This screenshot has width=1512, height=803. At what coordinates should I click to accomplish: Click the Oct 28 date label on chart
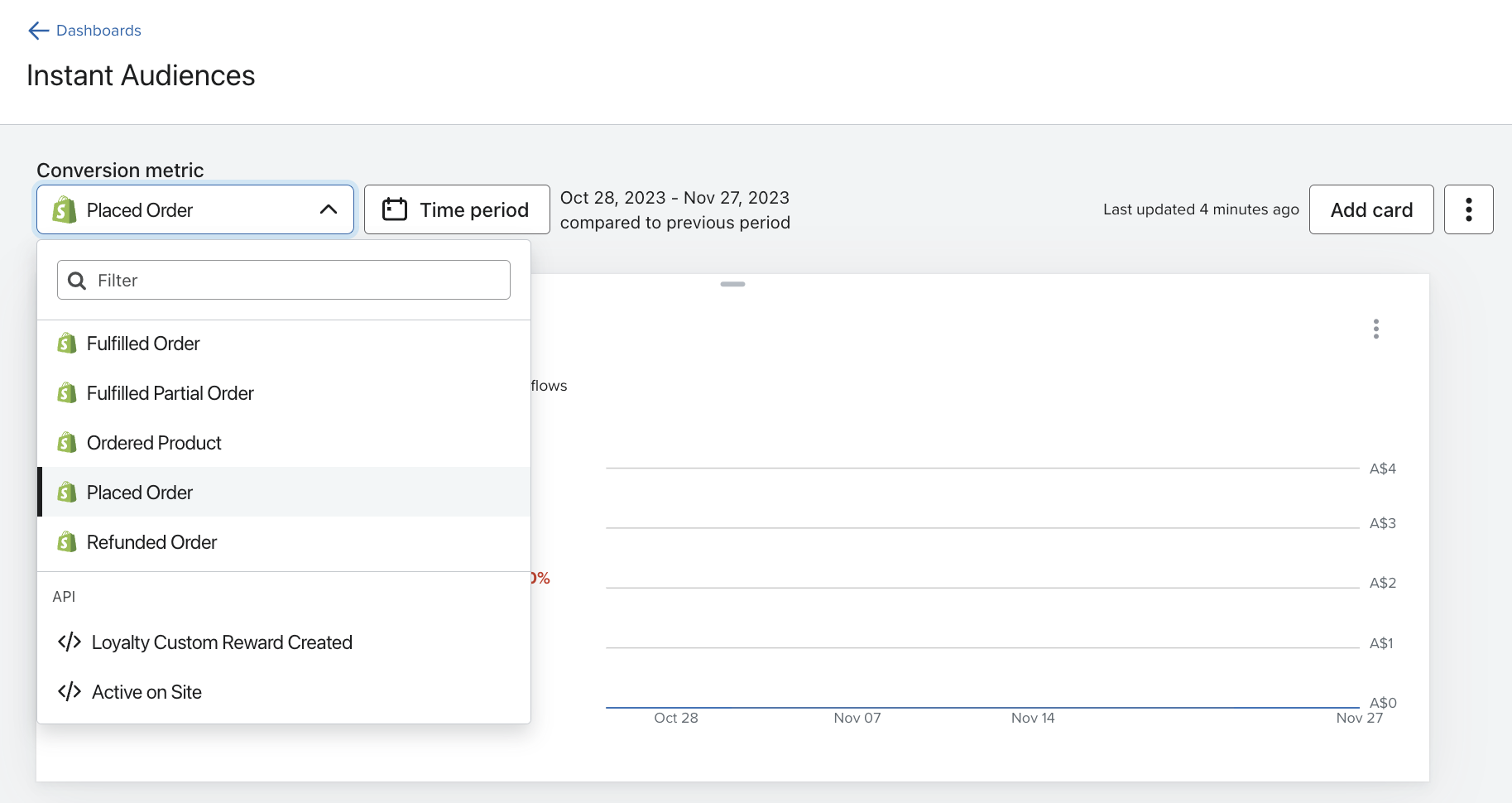pyautogui.click(x=676, y=718)
